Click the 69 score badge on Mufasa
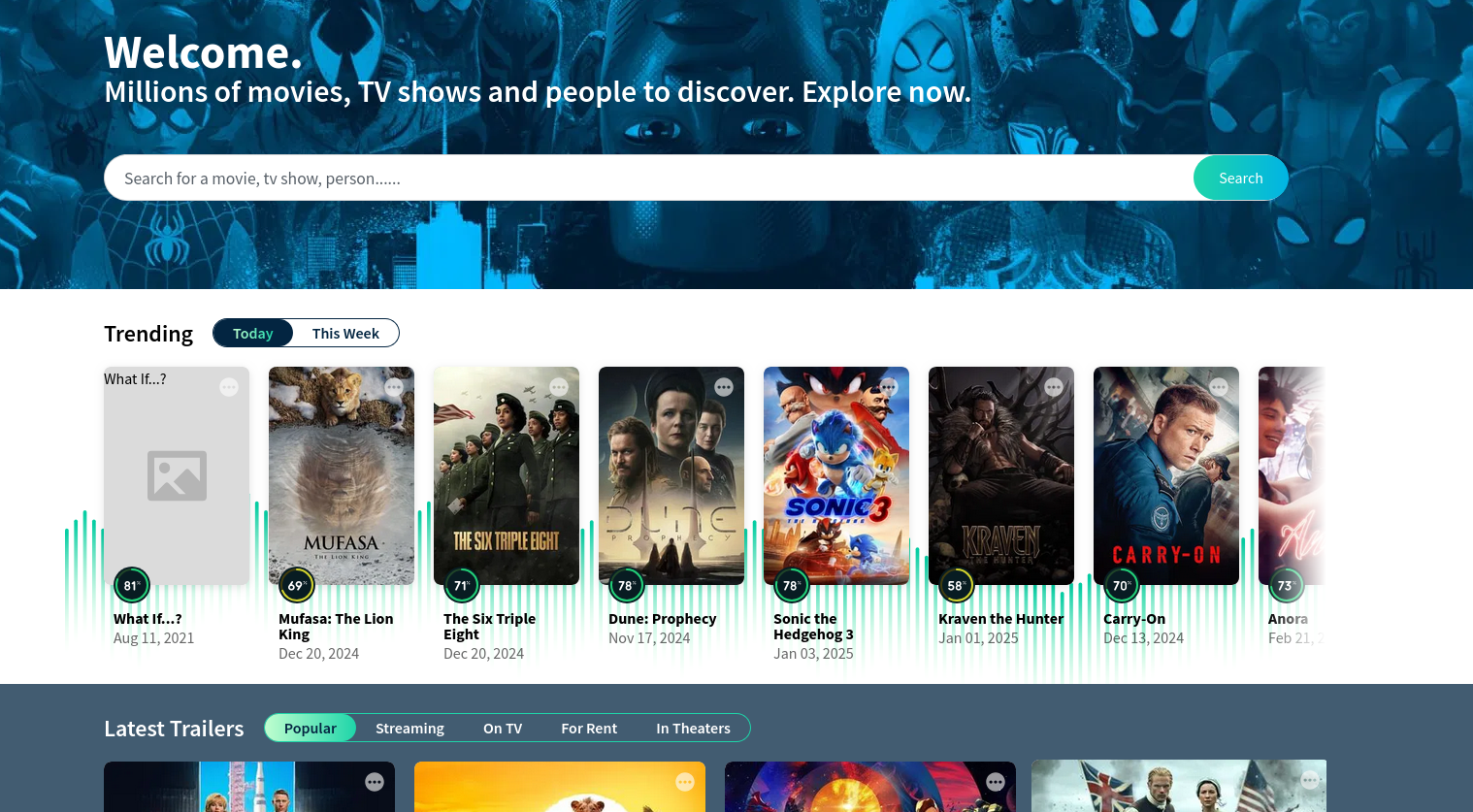Image resolution: width=1473 pixels, height=812 pixels. point(297,585)
